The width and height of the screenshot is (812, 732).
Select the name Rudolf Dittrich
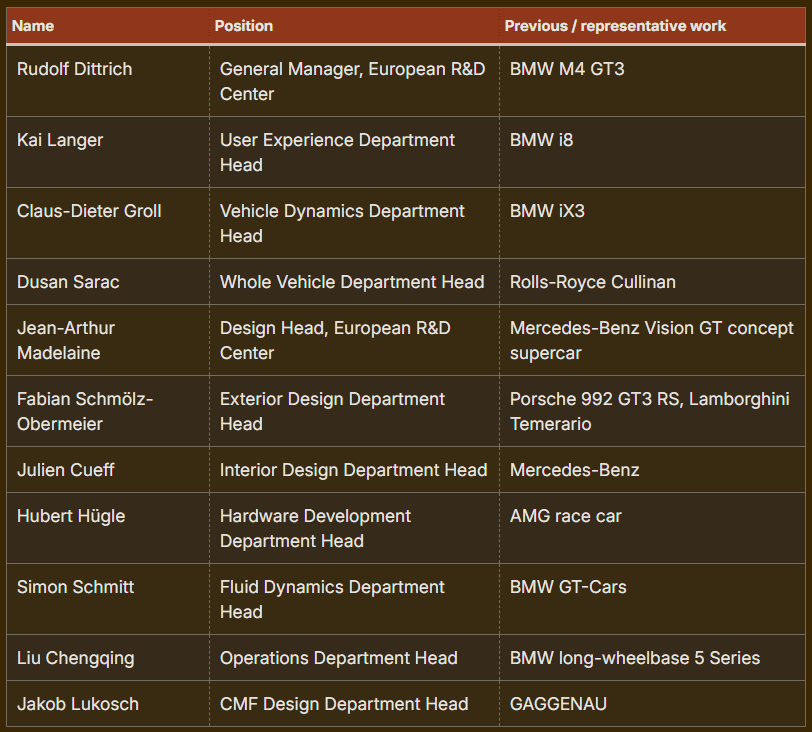click(x=75, y=69)
